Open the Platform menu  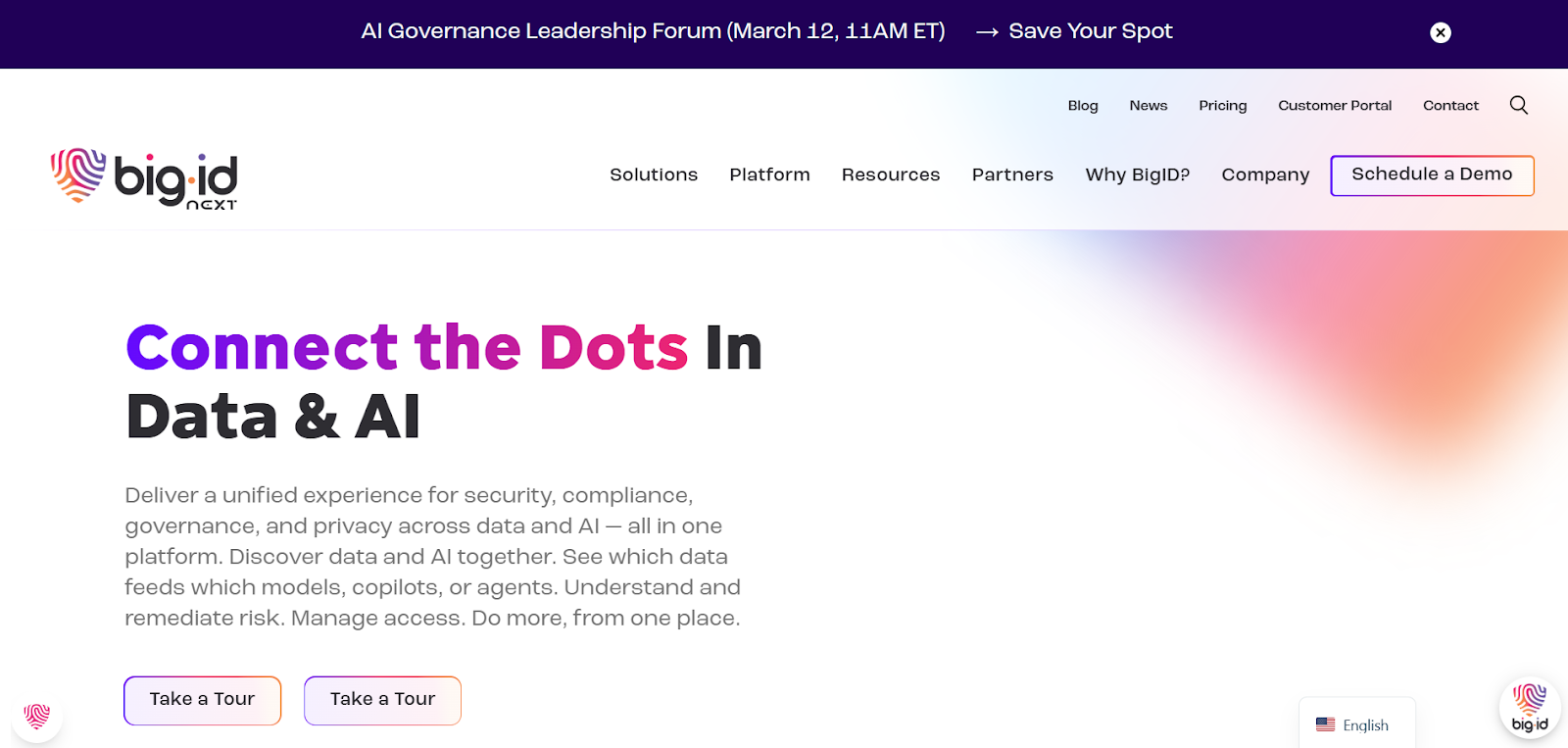769,175
